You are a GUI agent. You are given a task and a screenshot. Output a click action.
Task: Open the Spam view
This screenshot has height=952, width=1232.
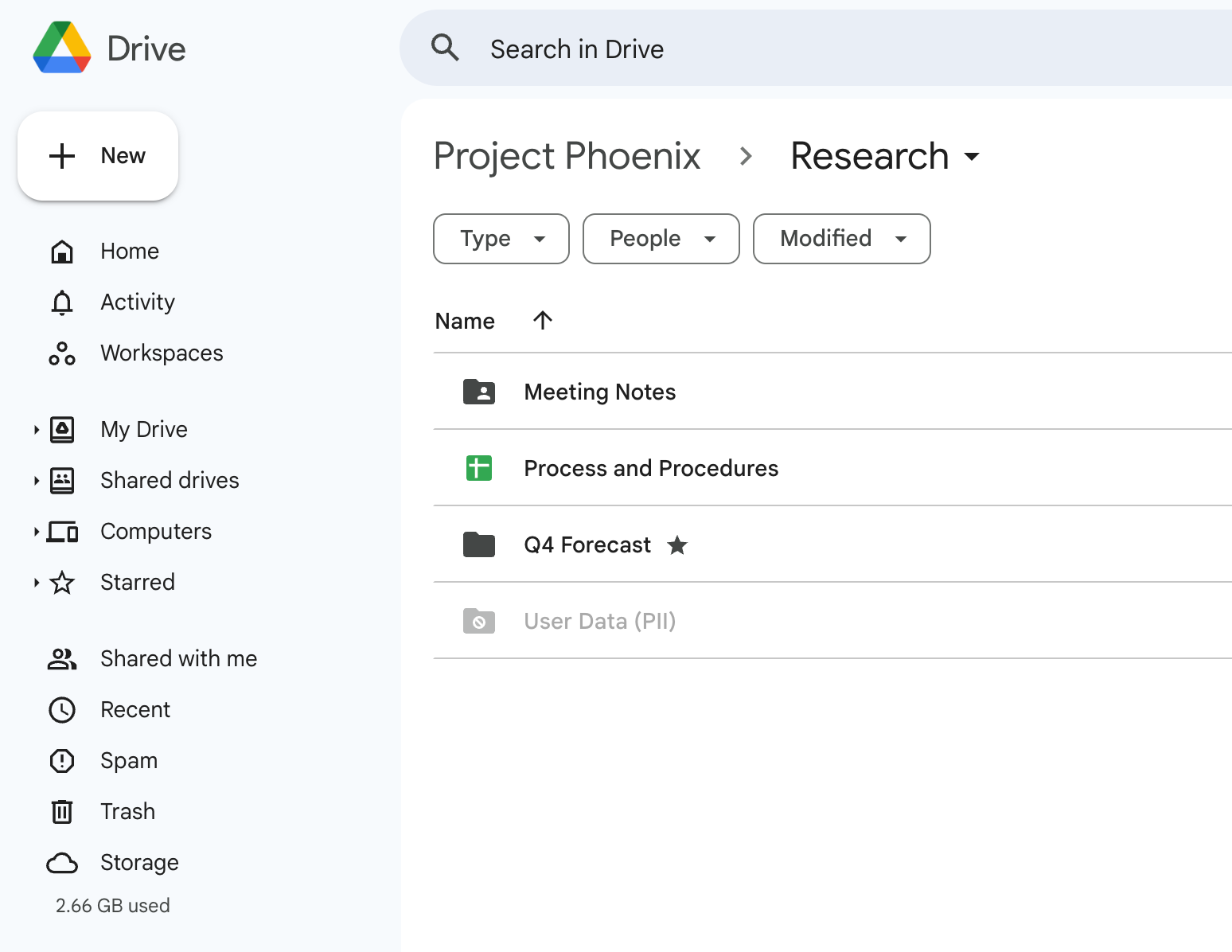click(129, 761)
